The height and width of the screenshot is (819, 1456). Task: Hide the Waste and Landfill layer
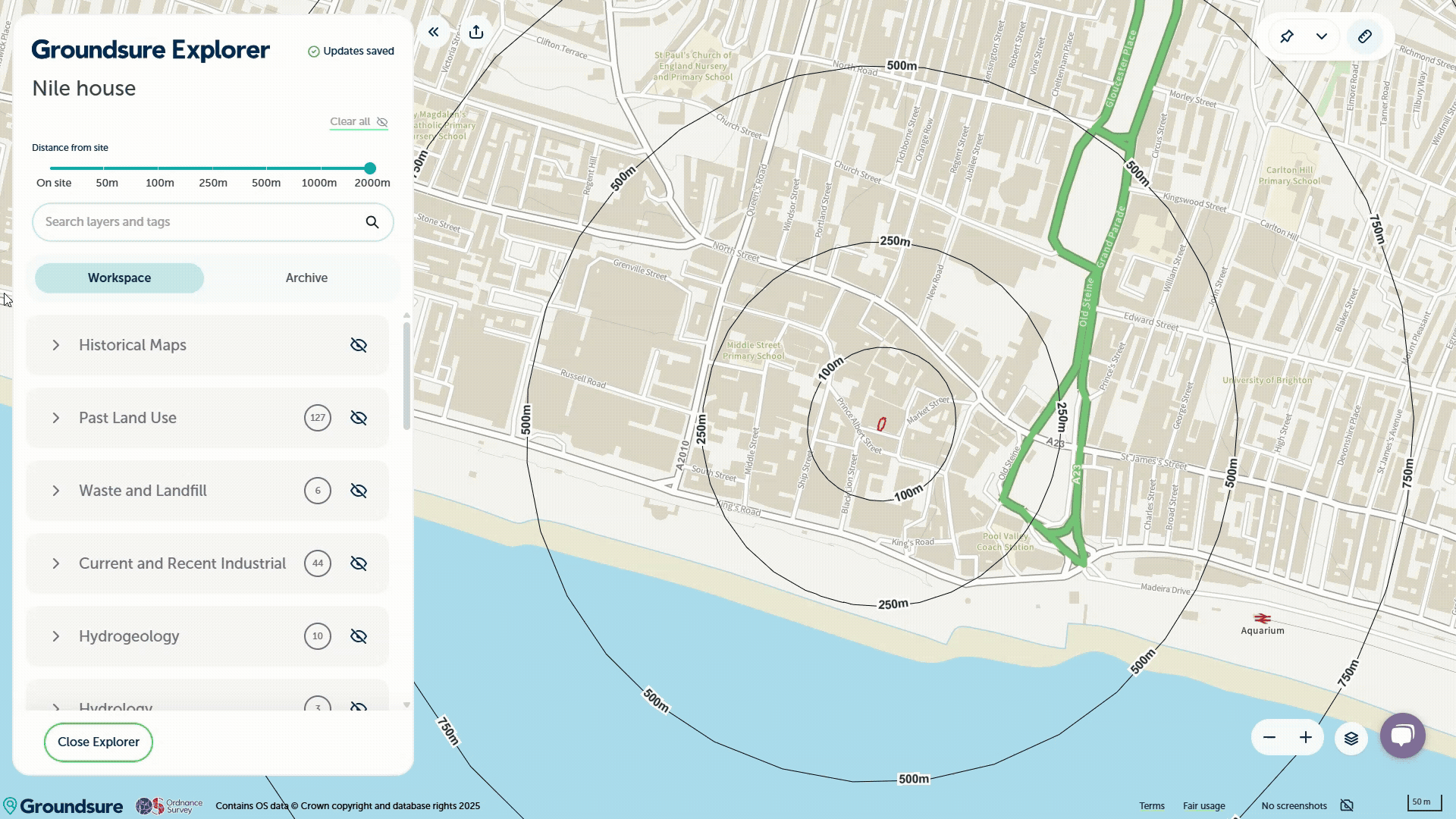pyautogui.click(x=359, y=491)
